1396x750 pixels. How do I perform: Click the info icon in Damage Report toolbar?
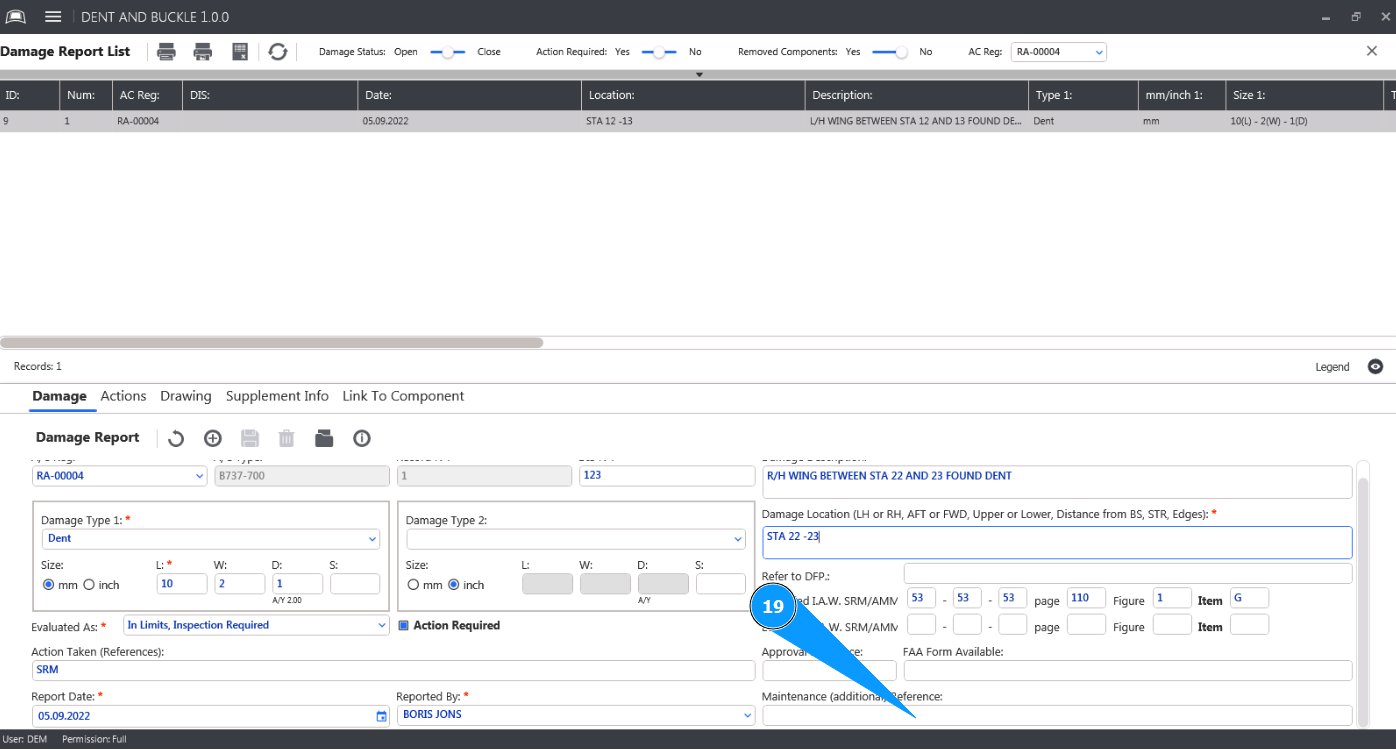[x=362, y=438]
